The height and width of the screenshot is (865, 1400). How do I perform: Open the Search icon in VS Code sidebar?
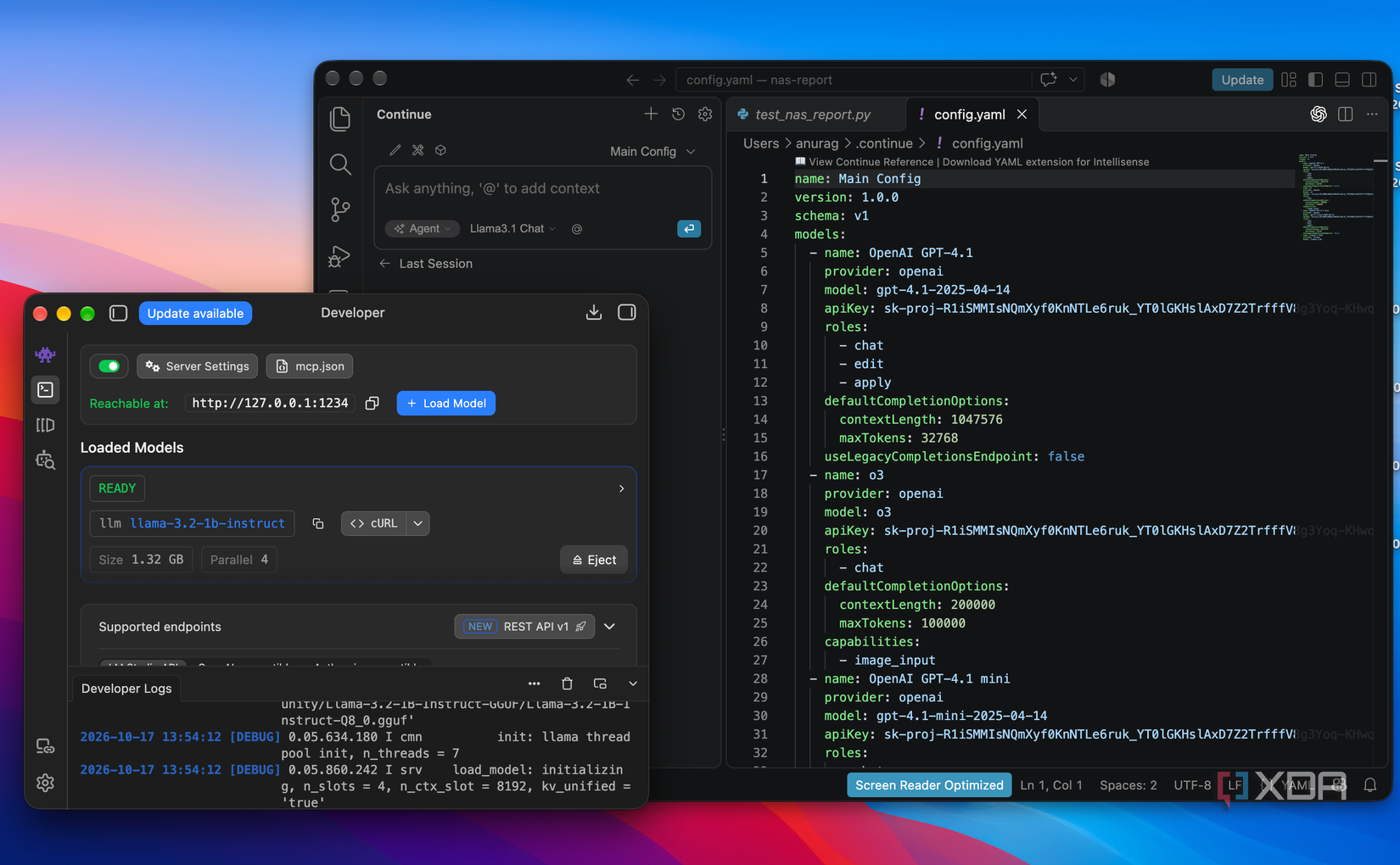(x=340, y=164)
